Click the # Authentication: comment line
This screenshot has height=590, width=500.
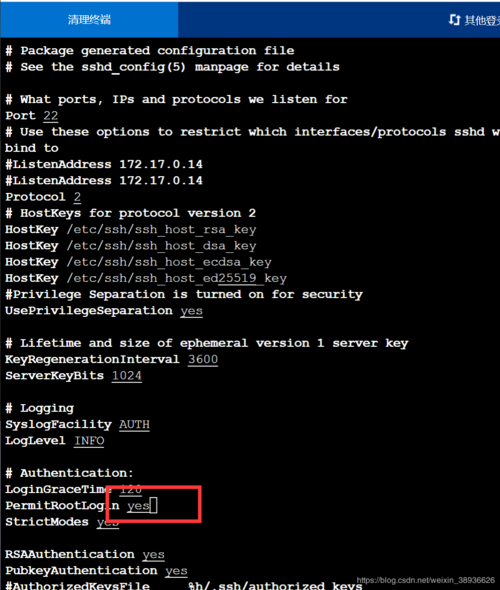[x=69, y=473]
